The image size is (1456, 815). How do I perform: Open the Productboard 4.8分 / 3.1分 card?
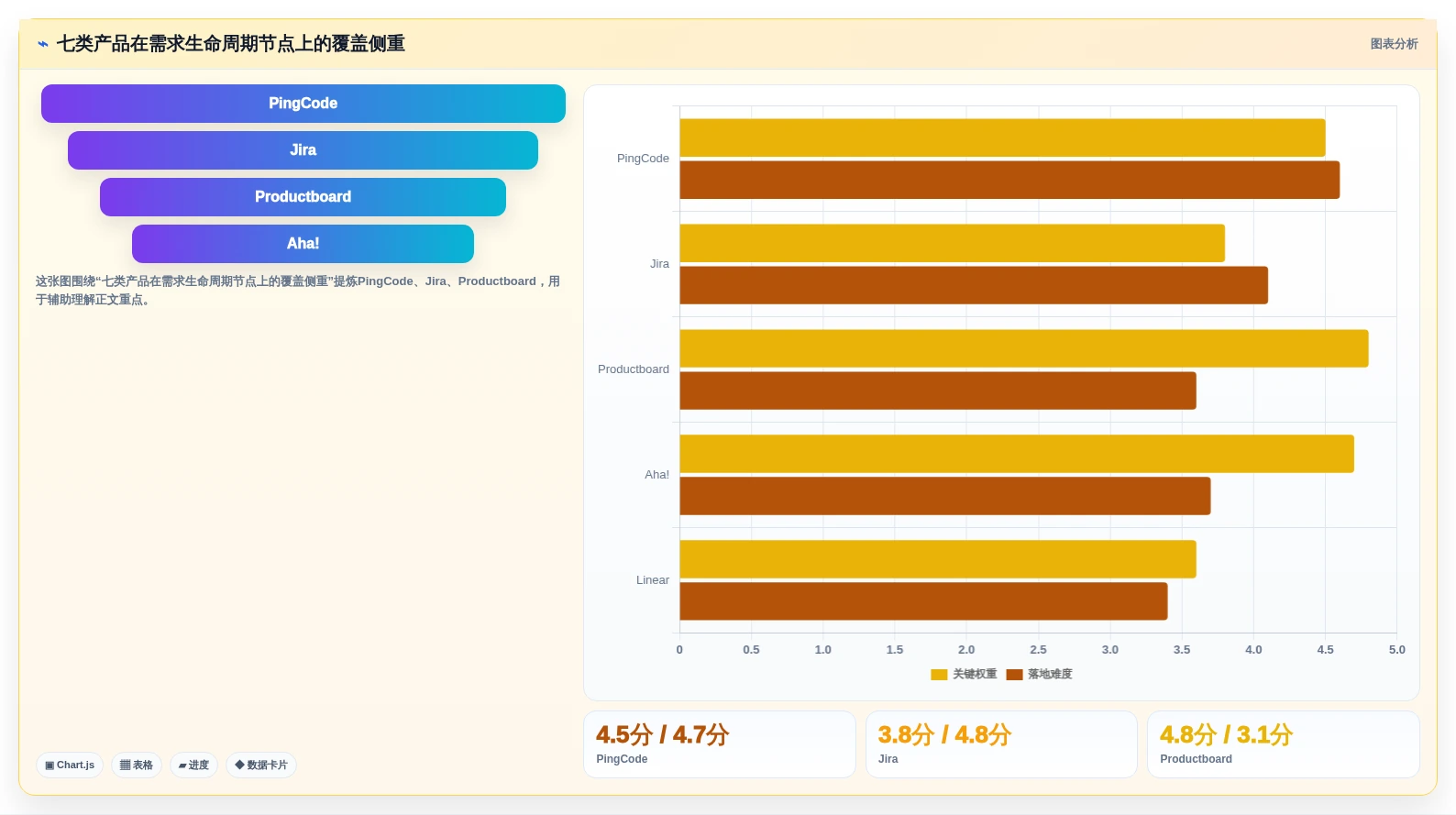point(1284,744)
